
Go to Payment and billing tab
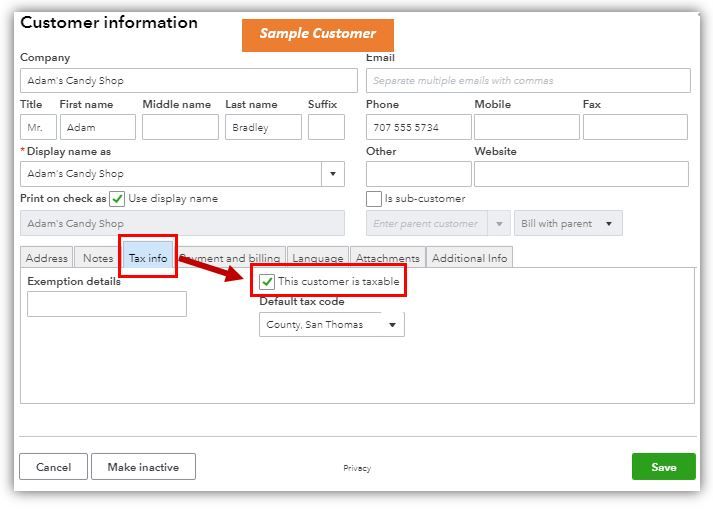tap(231, 258)
